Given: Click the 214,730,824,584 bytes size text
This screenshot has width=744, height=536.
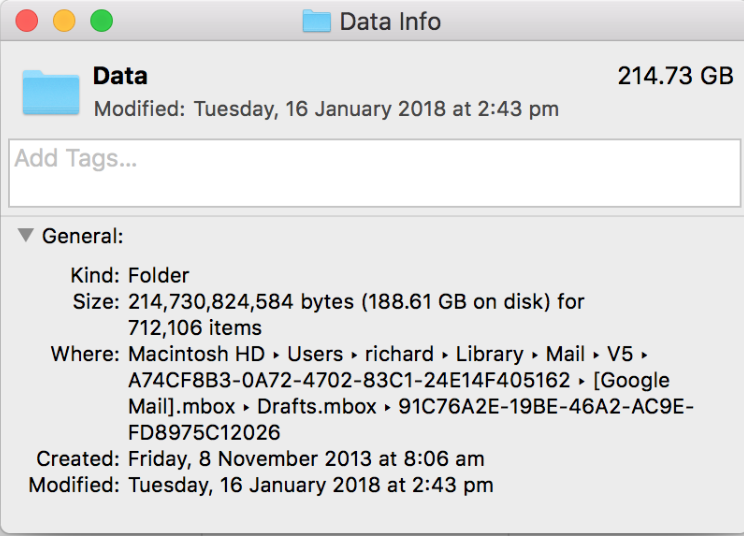Looking at the screenshot, I should point(240,301).
